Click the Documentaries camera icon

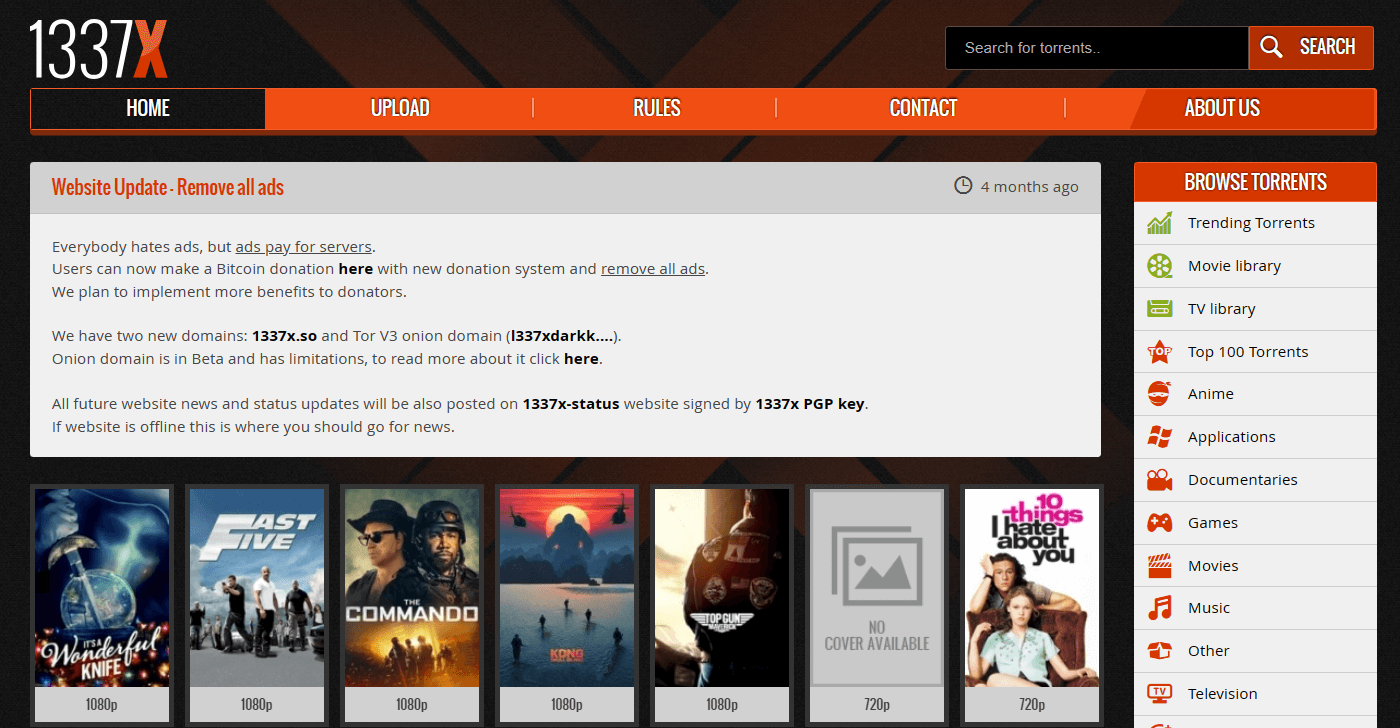(1160, 480)
